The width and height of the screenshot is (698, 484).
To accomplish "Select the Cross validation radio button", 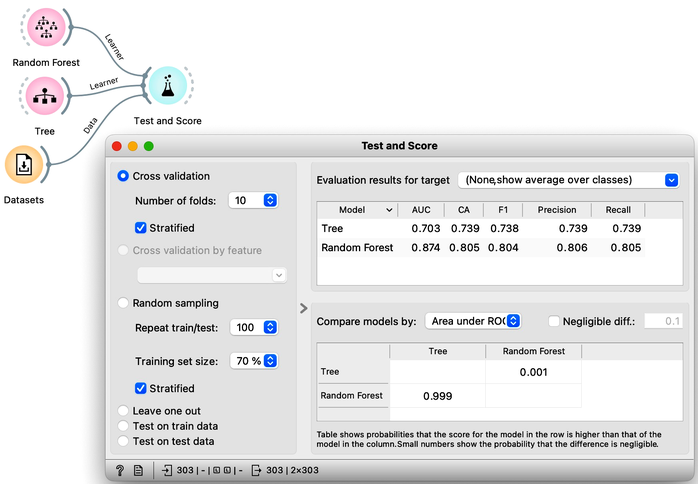I will (123, 176).
